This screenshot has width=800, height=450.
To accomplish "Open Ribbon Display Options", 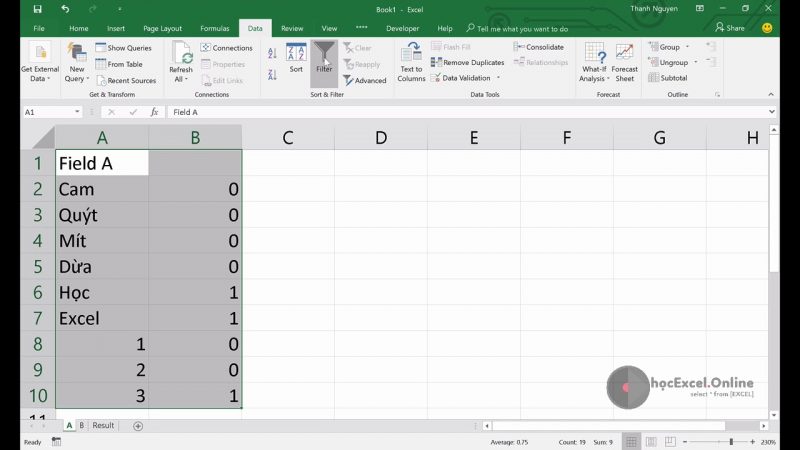I will 699,9.
